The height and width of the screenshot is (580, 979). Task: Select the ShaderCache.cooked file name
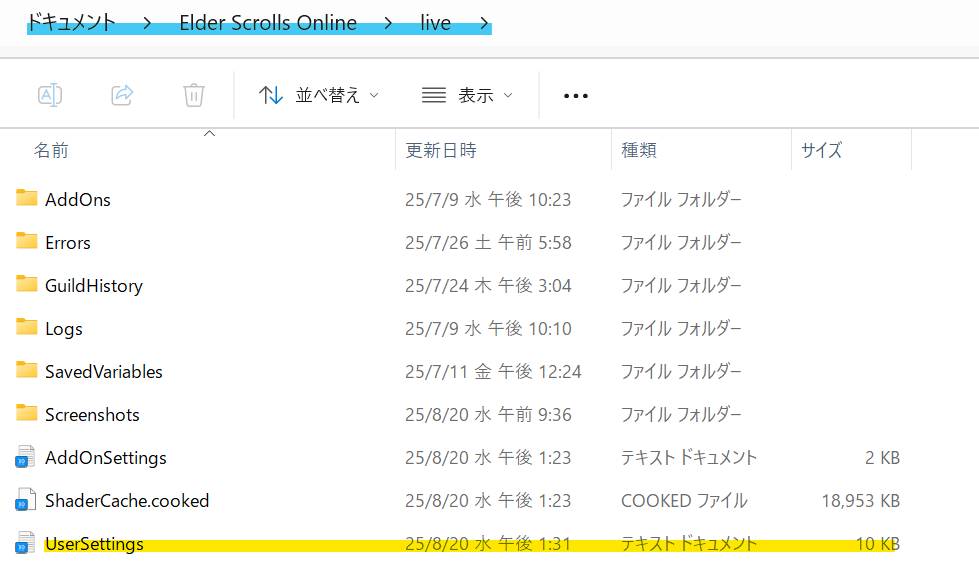(x=127, y=501)
